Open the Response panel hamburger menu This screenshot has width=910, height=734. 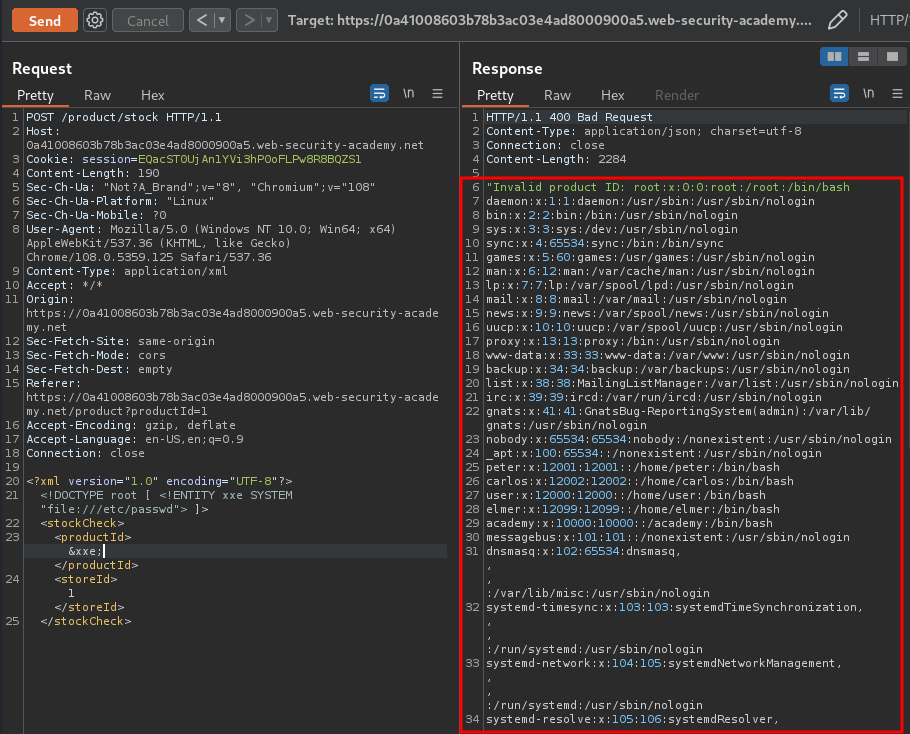click(x=897, y=93)
